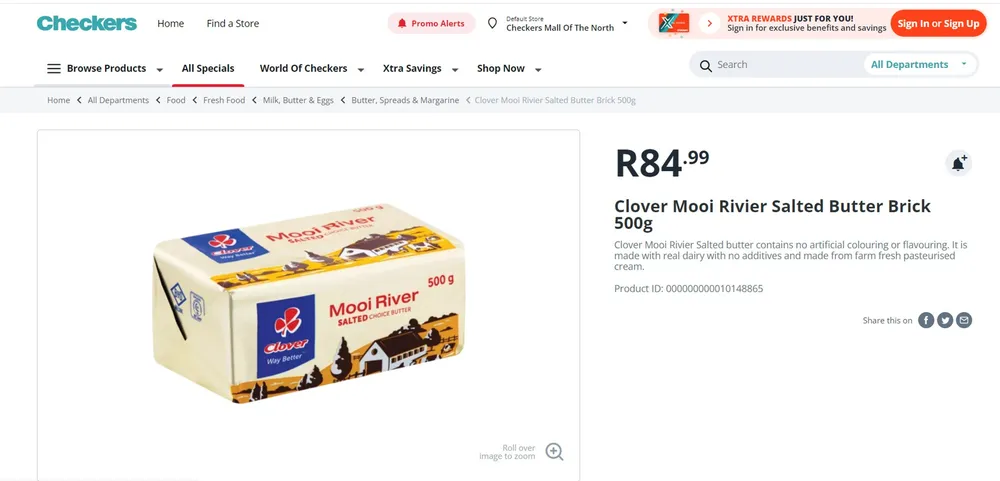Click the magnifying glass search icon

(706, 65)
